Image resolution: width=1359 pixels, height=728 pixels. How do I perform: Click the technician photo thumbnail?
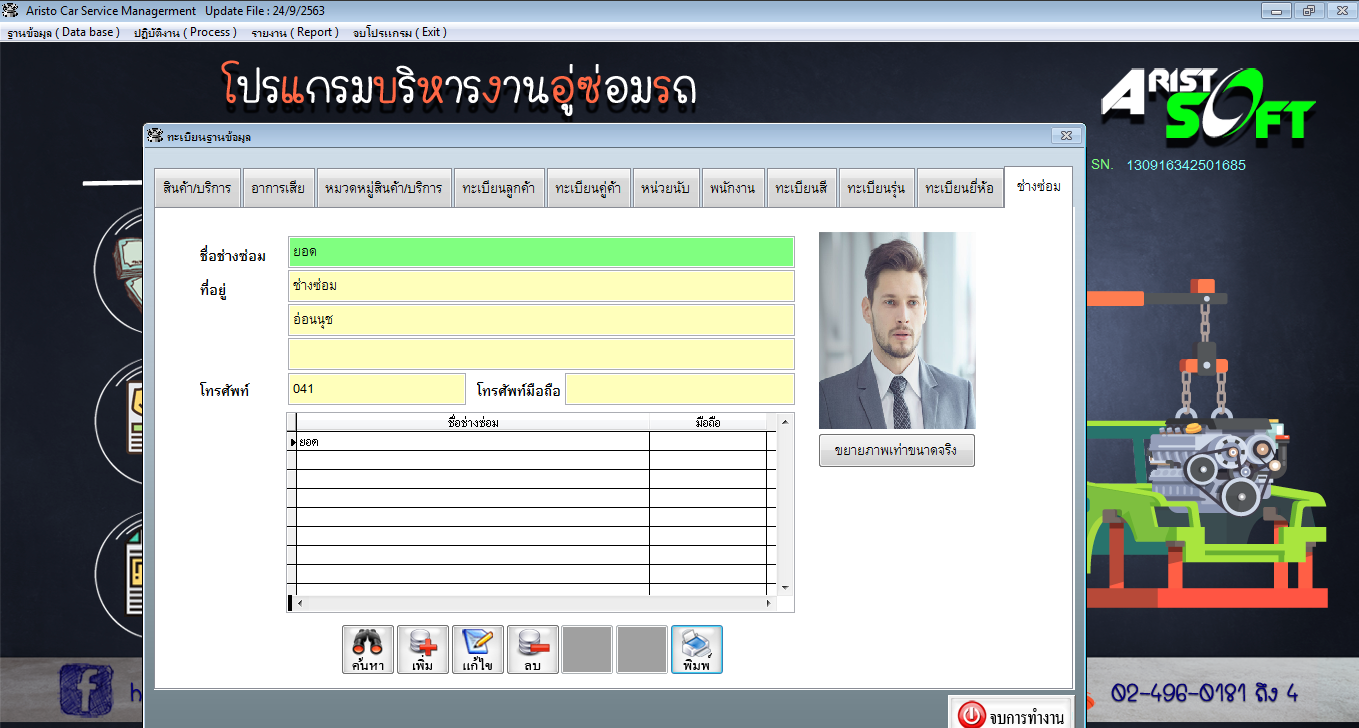897,331
